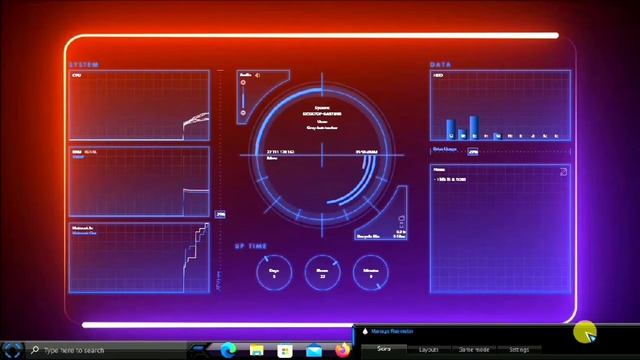Click the Recycle Bin label text
This screenshot has height=360, width=640.
pyautogui.click(x=368, y=236)
